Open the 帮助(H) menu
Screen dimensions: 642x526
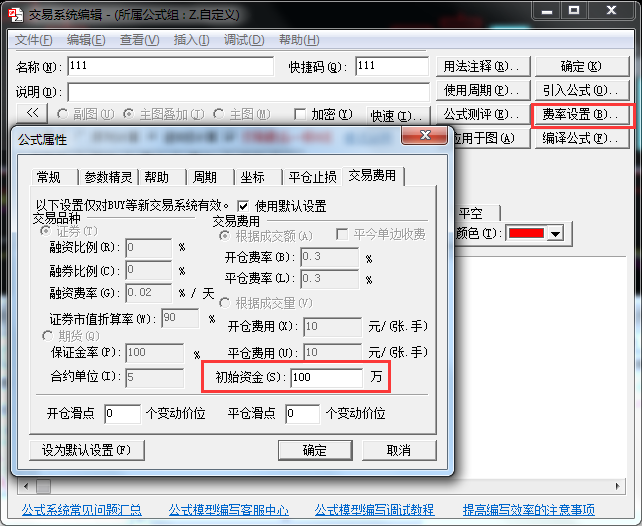(299, 40)
